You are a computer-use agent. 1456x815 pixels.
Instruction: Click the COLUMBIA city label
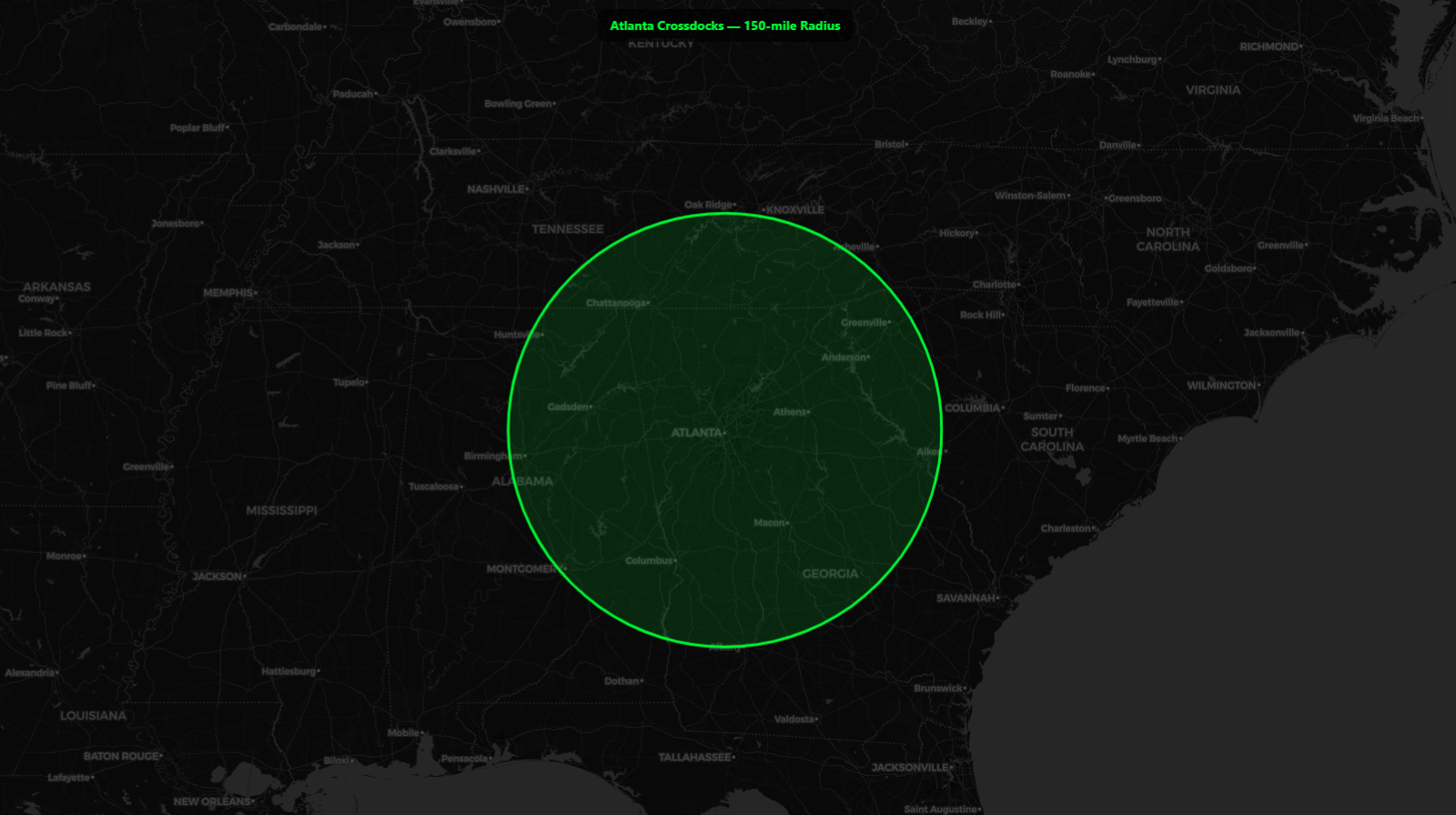pos(973,408)
